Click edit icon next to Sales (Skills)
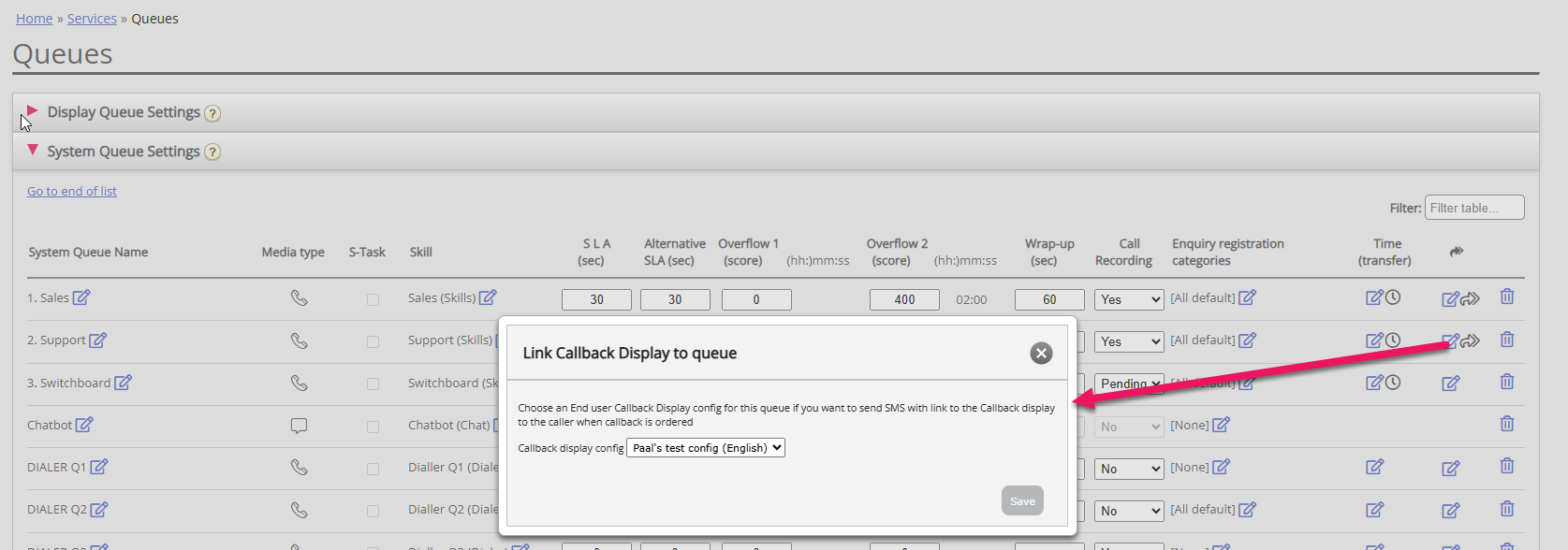 tap(488, 297)
